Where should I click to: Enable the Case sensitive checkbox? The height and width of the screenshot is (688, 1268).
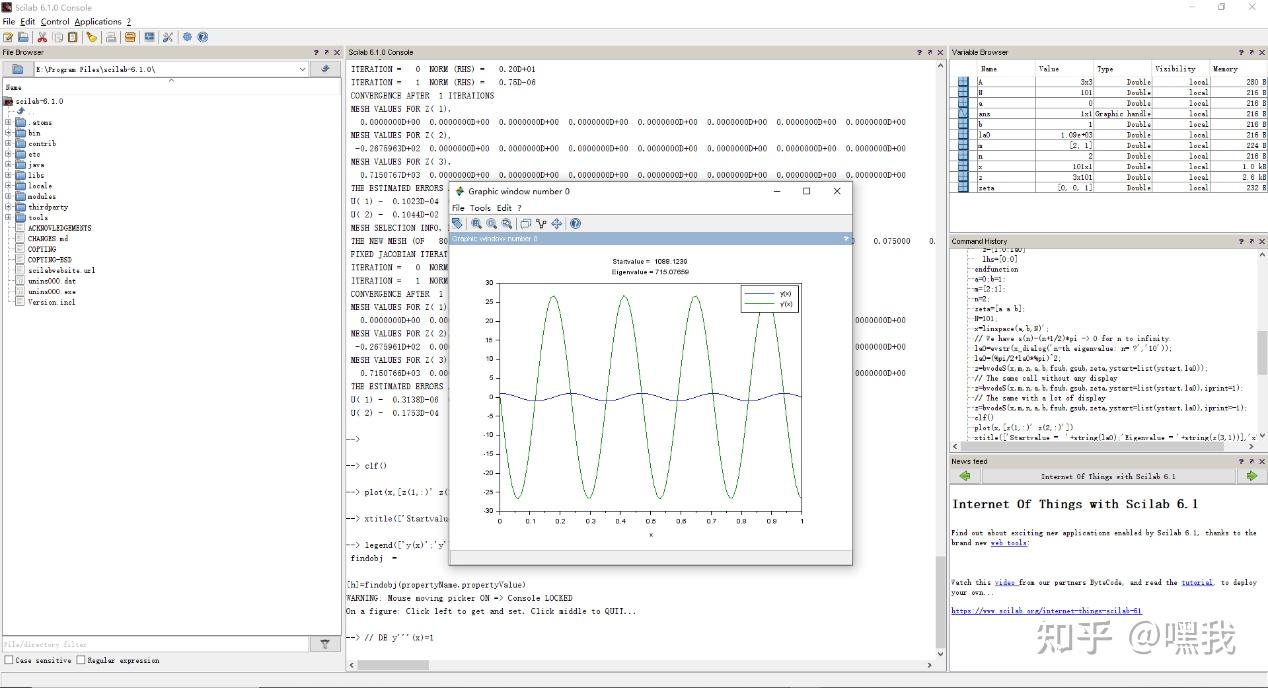click(9, 660)
